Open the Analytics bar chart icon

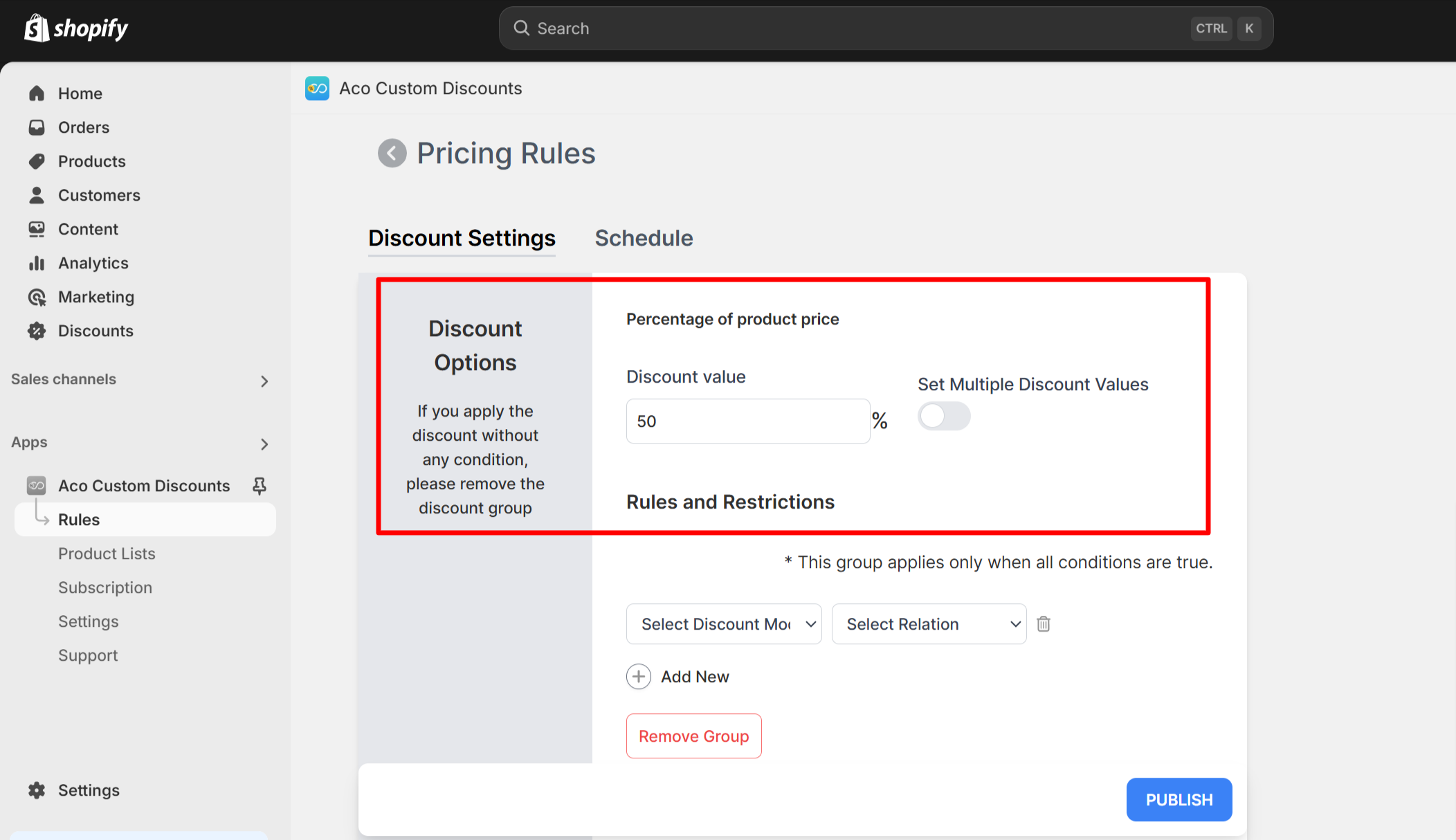(x=37, y=263)
